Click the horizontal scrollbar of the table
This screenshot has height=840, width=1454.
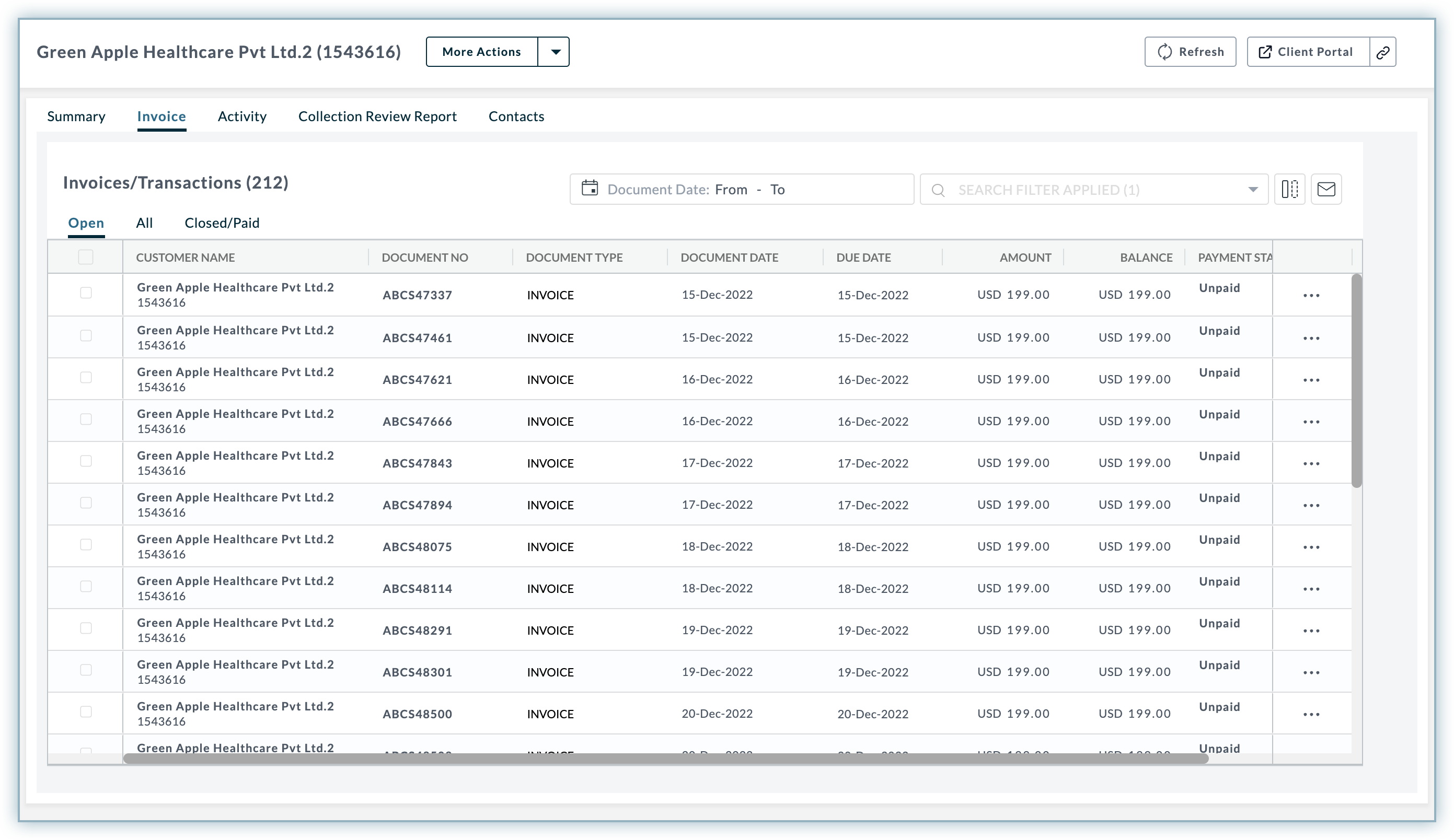[666, 758]
